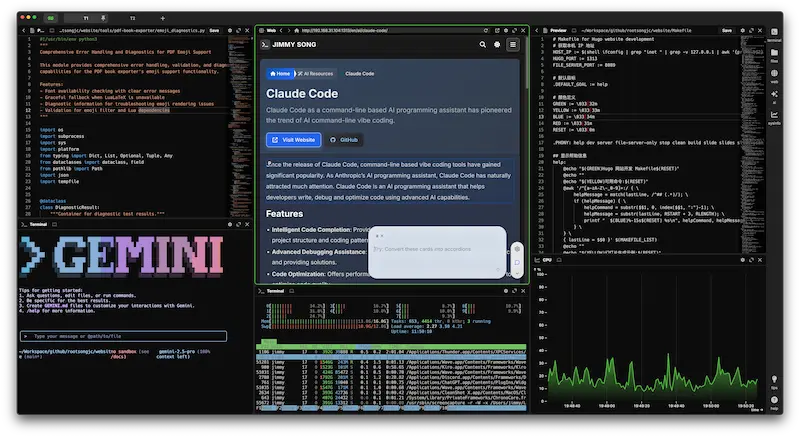Click the Claude Code heading text
The width and height of the screenshot is (800, 437).
pyautogui.click(x=302, y=94)
